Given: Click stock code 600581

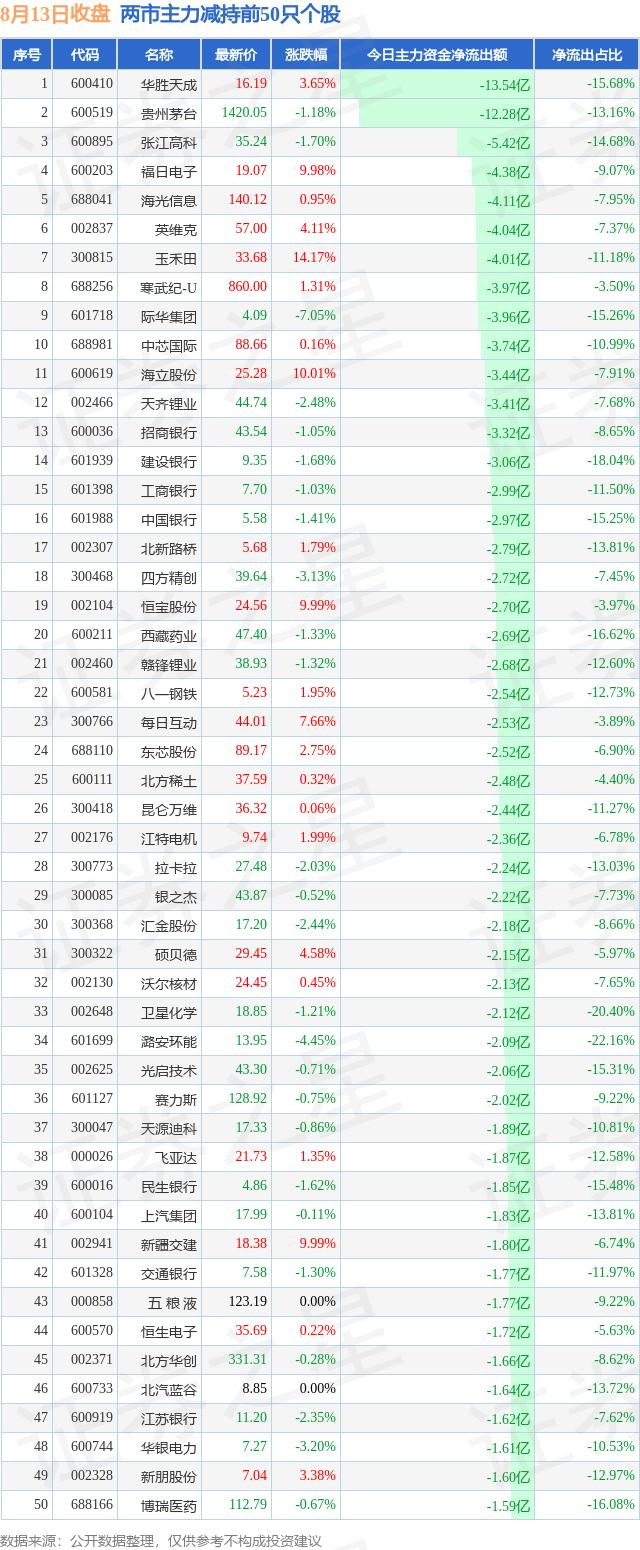Looking at the screenshot, I should [92, 693].
